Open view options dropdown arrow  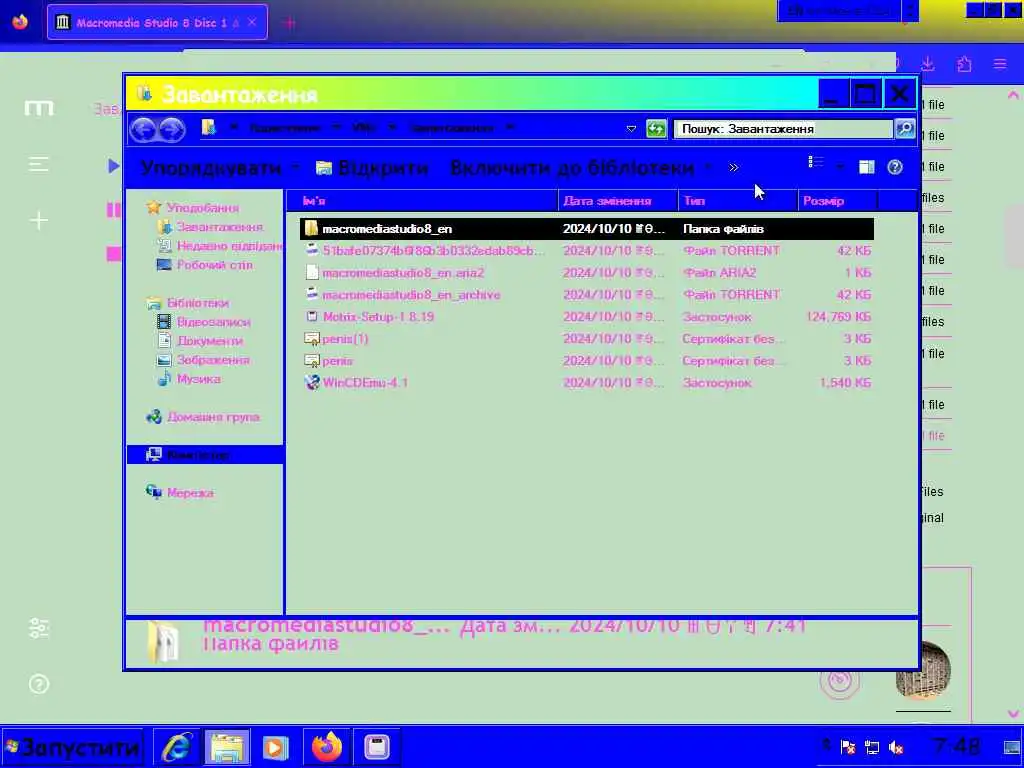[x=840, y=167]
